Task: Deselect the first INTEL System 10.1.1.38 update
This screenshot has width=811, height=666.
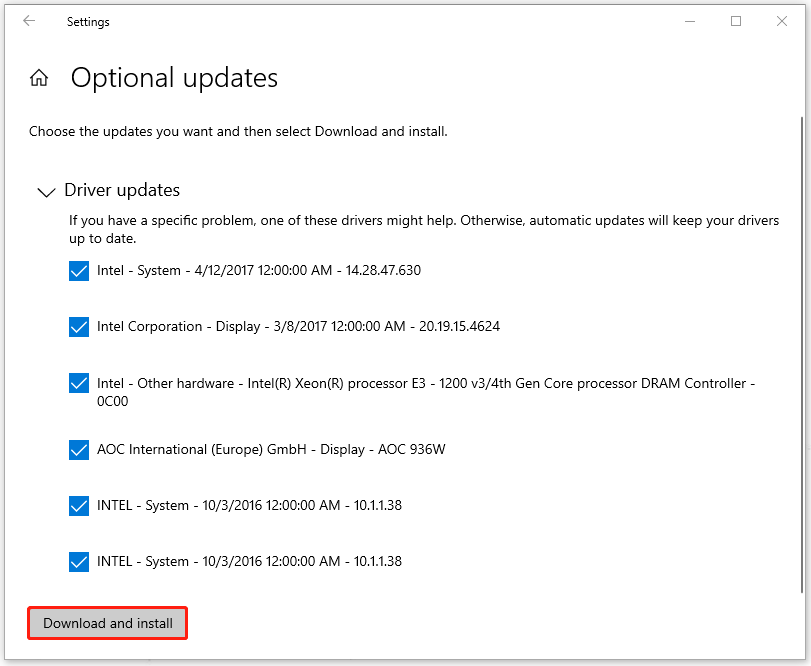Action: point(79,506)
